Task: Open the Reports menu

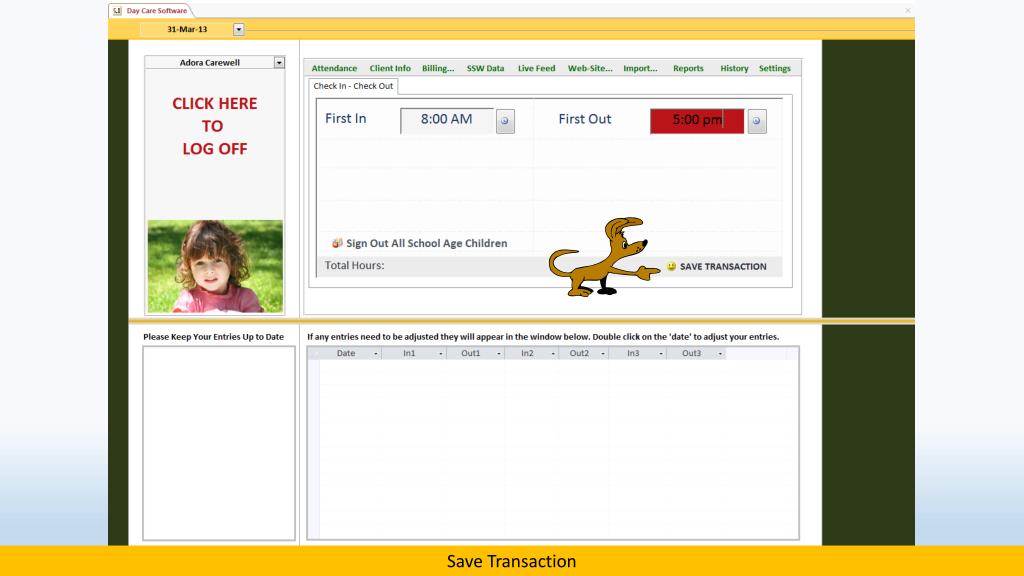Action: [688, 68]
